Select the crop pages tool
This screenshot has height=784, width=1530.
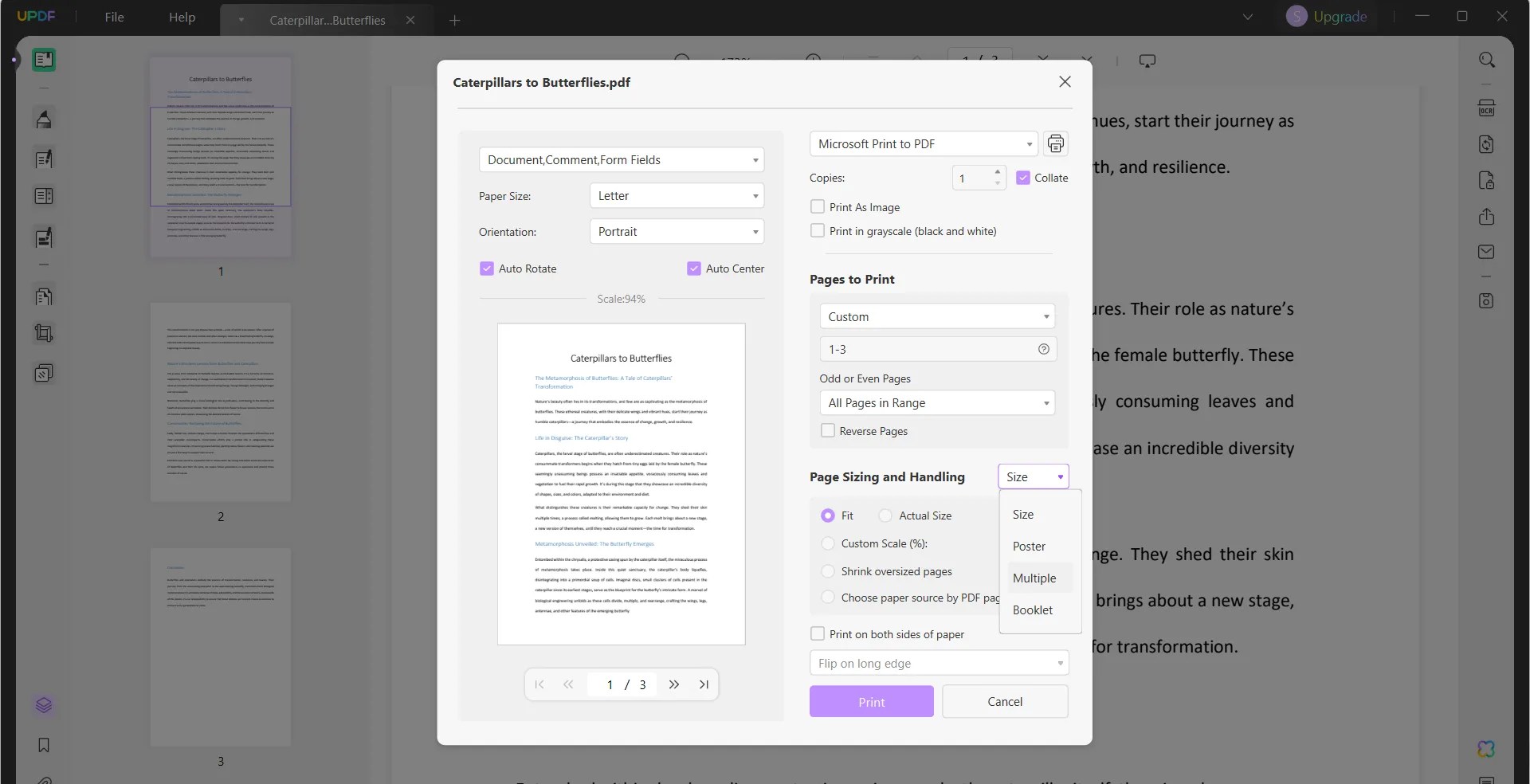pos(45,333)
